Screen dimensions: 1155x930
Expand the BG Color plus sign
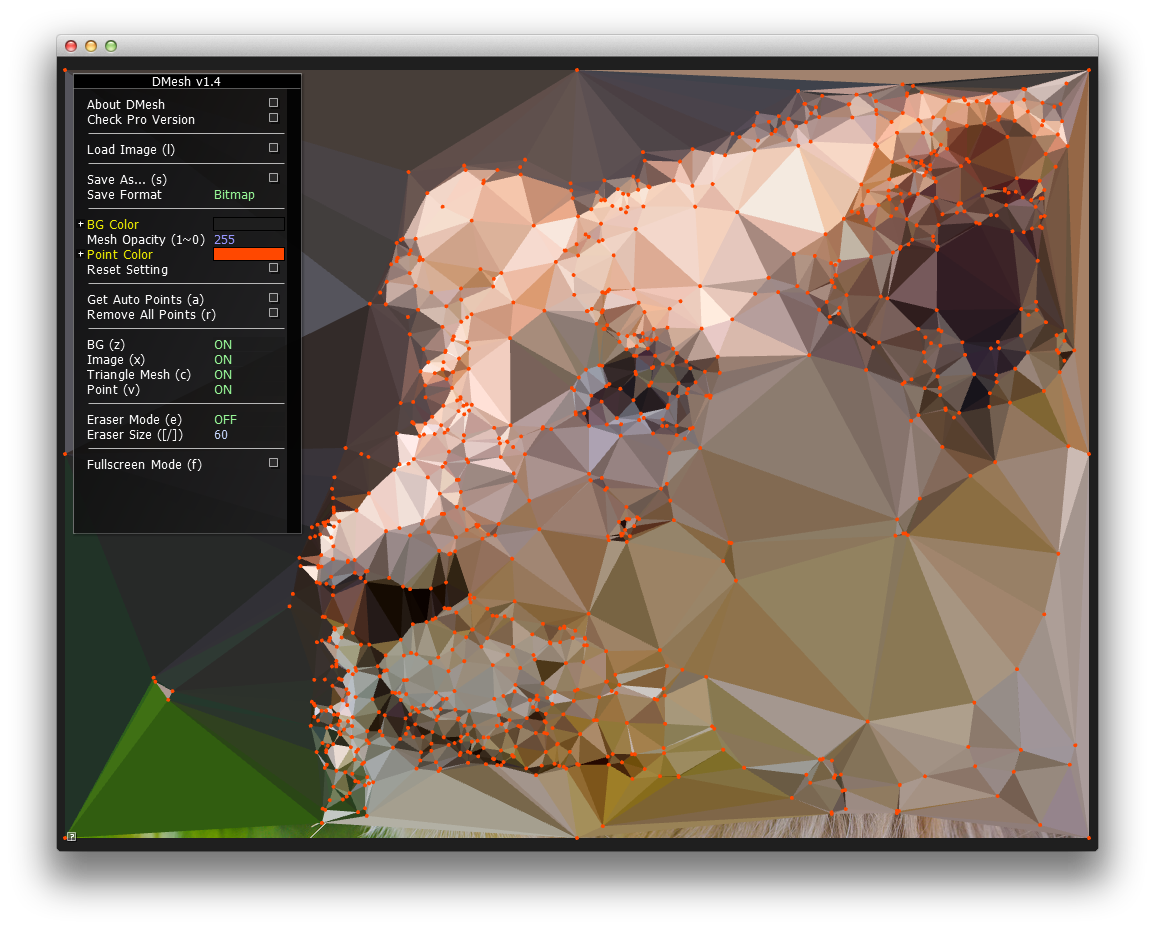81,225
